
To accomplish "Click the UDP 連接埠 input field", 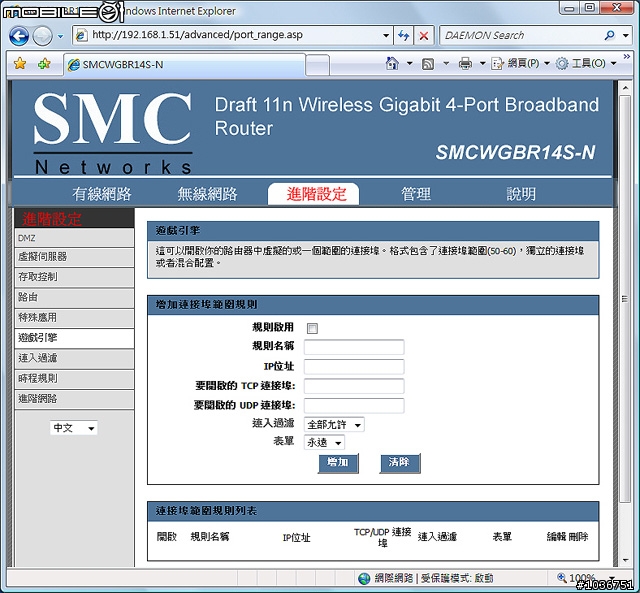I will tap(354, 405).
